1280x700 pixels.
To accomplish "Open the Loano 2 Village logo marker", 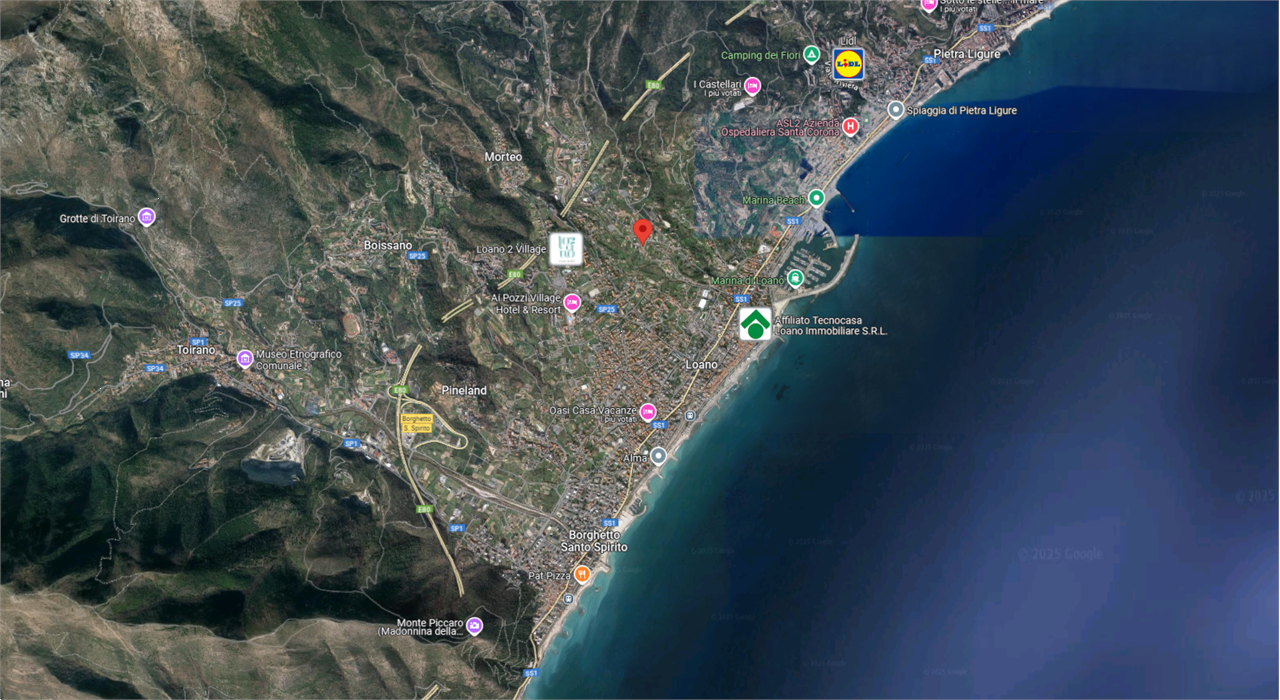I will pyautogui.click(x=566, y=249).
